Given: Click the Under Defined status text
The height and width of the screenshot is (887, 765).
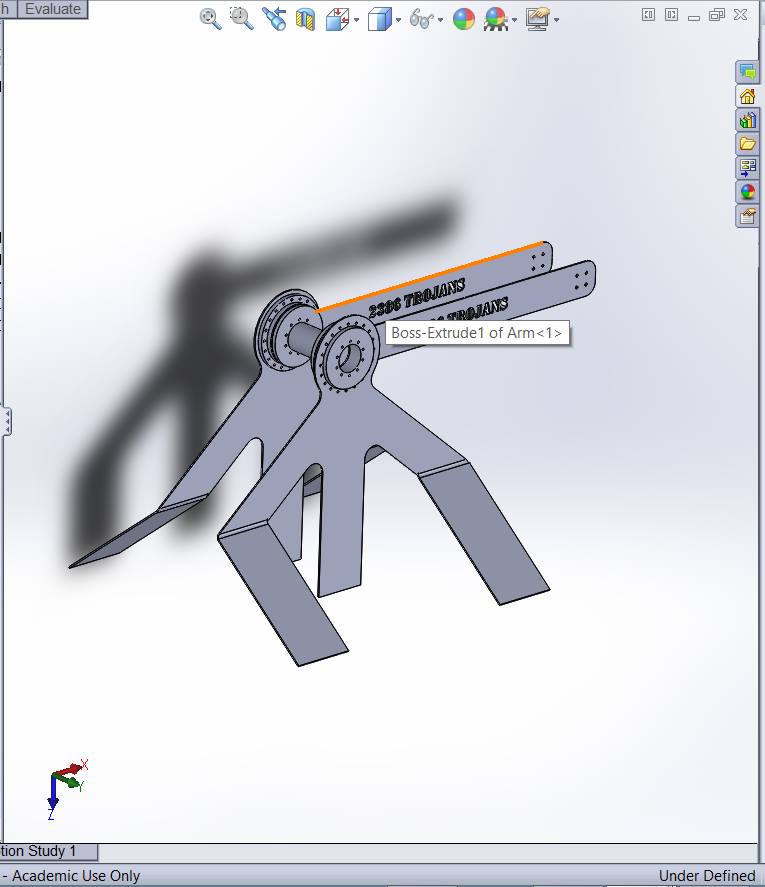Looking at the screenshot, I should point(707,876).
